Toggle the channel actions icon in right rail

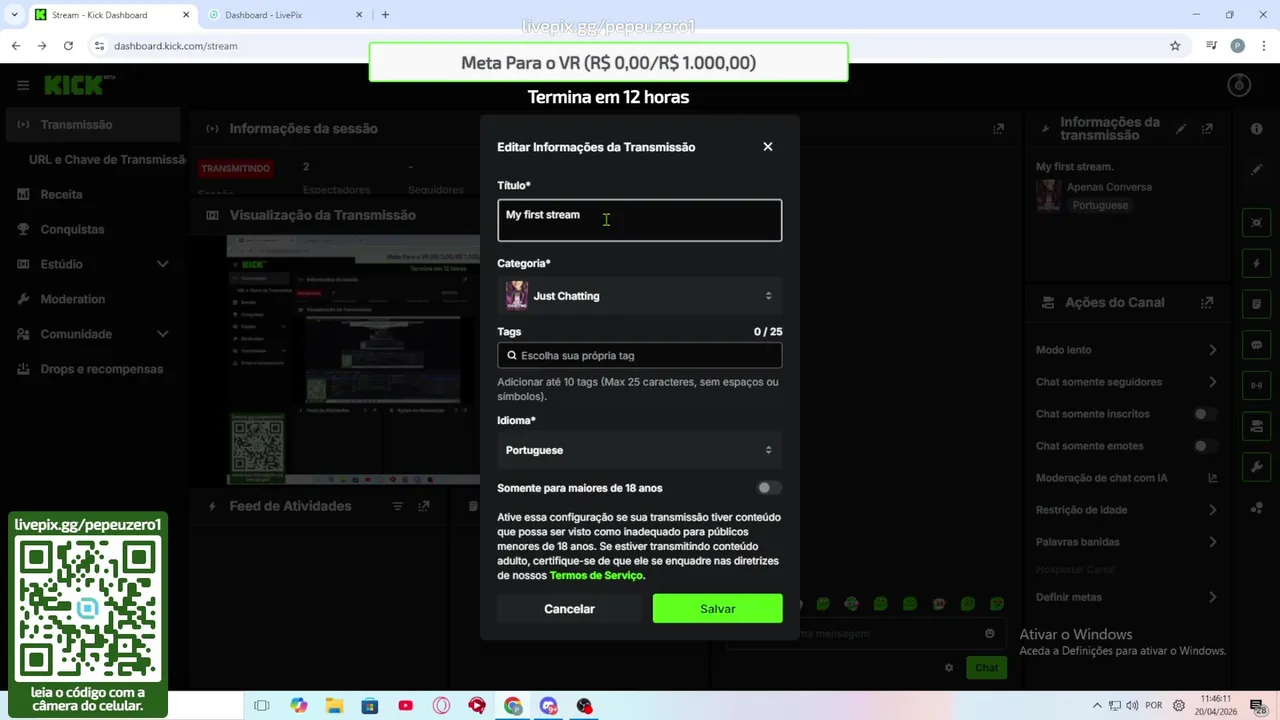[1257, 426]
